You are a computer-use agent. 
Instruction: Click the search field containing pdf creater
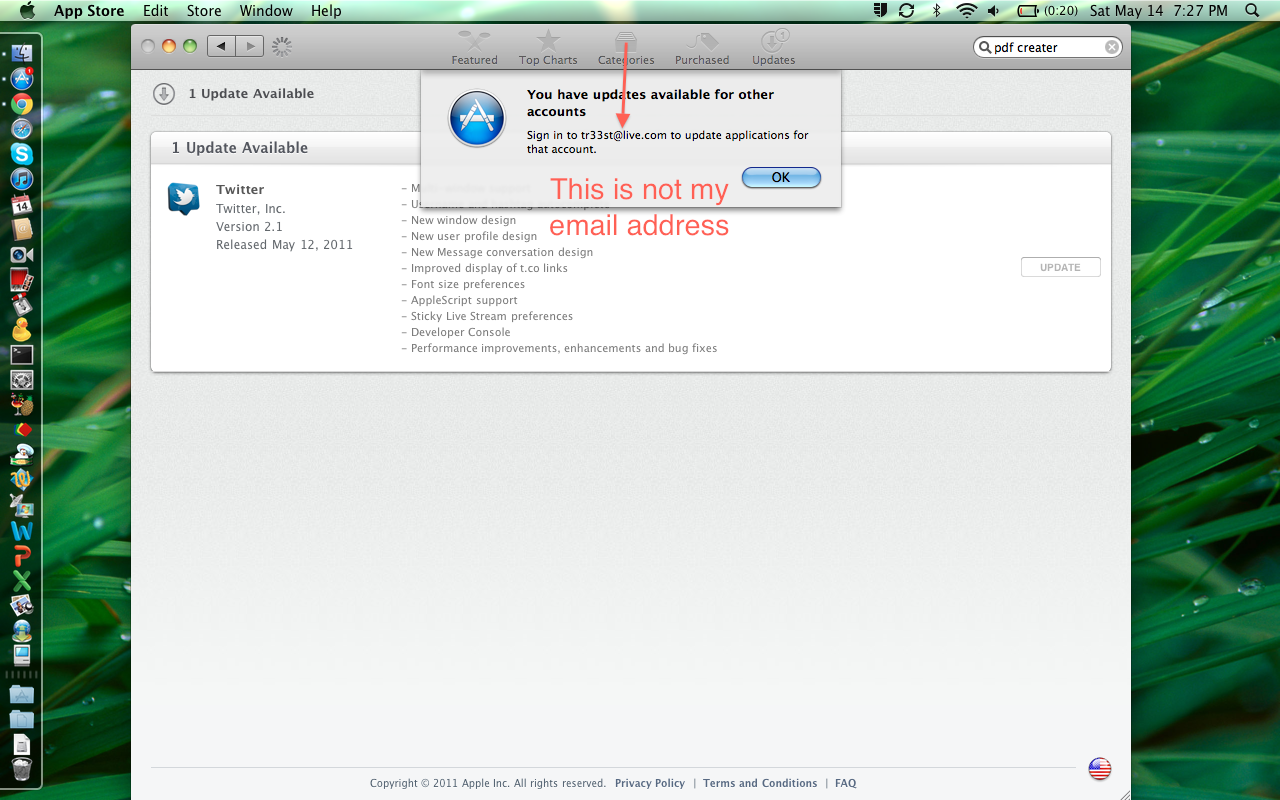click(x=1048, y=47)
